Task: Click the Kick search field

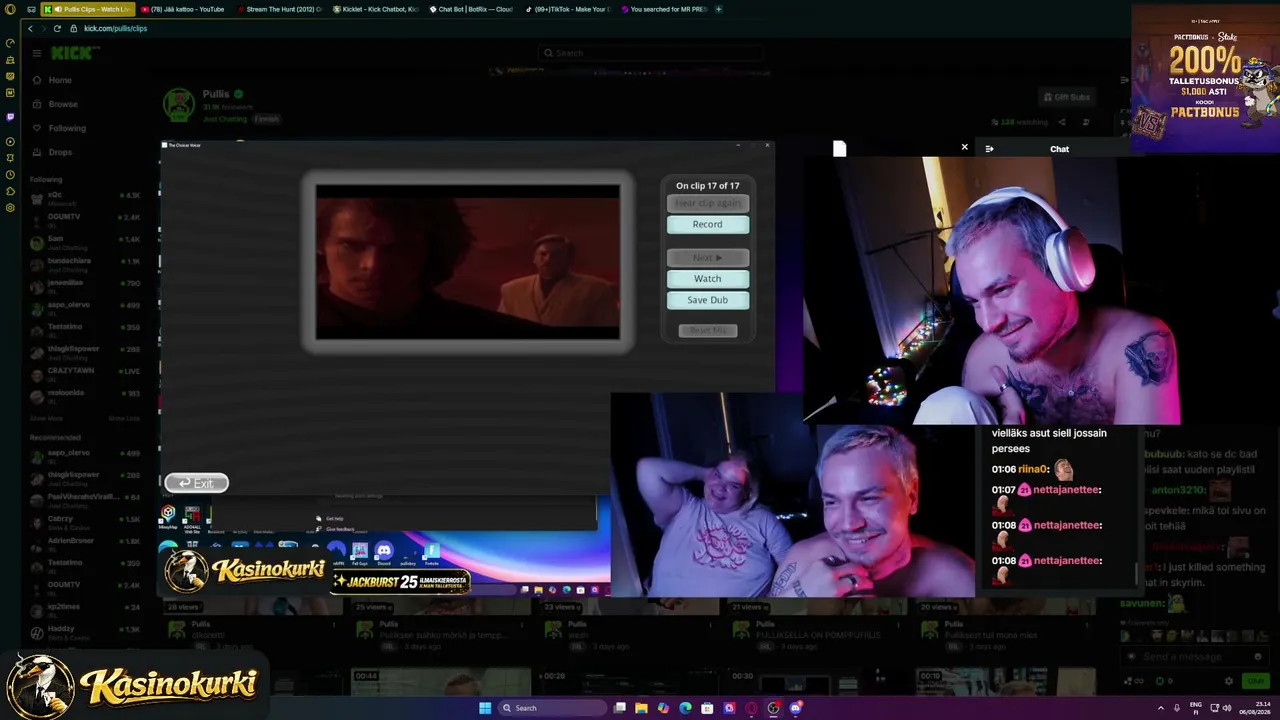Action: pos(650,53)
